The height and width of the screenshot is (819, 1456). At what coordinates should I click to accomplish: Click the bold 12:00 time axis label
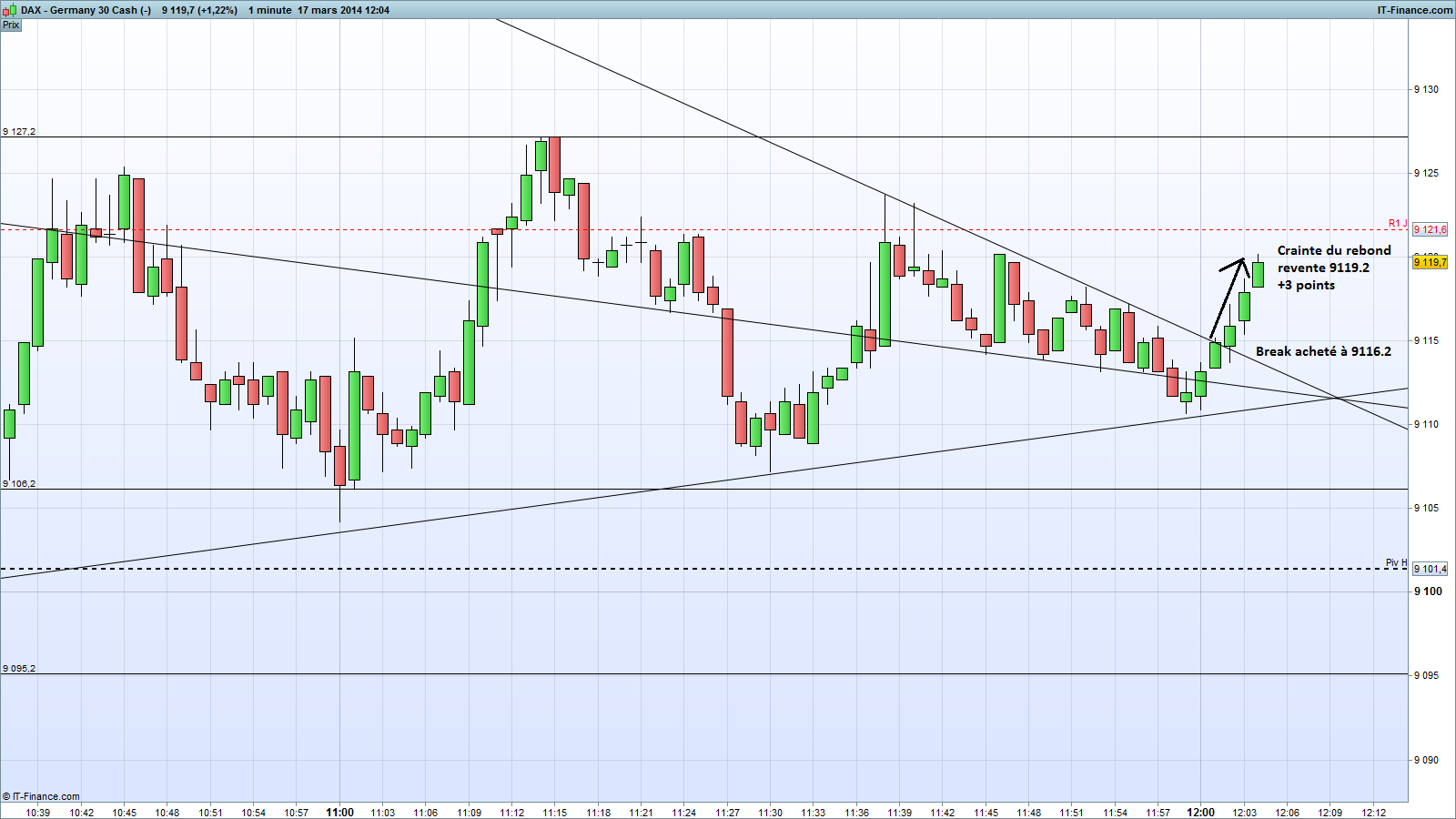[1201, 813]
